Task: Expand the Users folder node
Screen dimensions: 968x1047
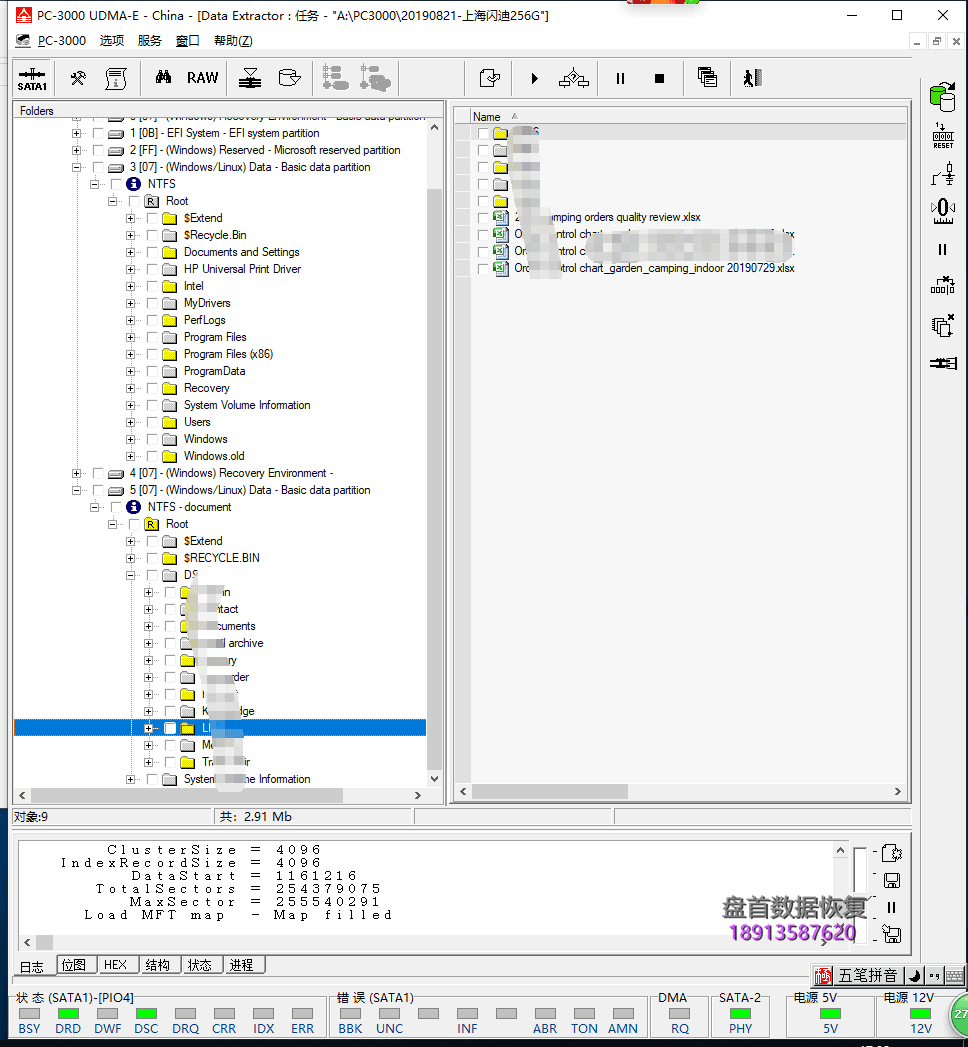Action: [131, 423]
